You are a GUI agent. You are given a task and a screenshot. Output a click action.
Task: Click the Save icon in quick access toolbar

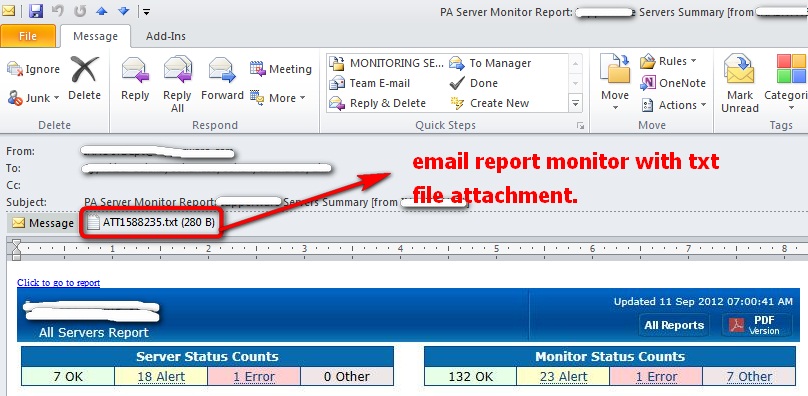tap(36, 11)
